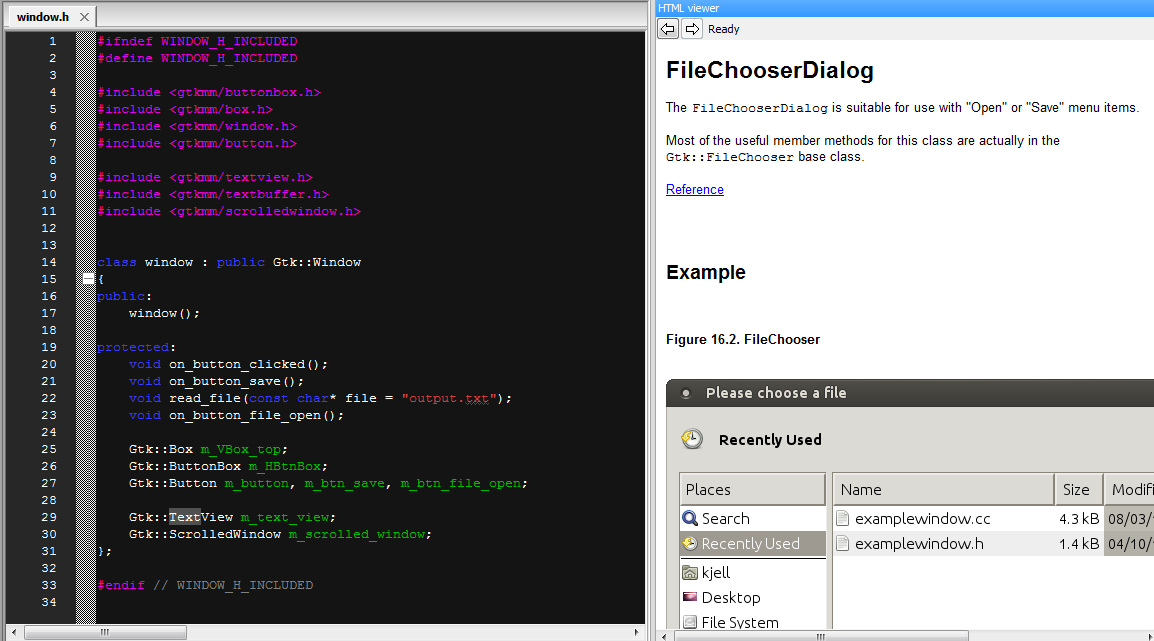This screenshot has width=1154, height=641.
Task: Click the Recently Used clock icon
Action: point(692,439)
